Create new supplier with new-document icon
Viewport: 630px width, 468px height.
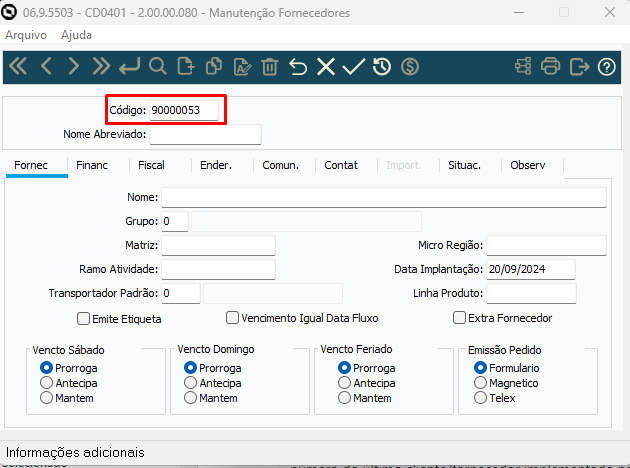pos(186,66)
